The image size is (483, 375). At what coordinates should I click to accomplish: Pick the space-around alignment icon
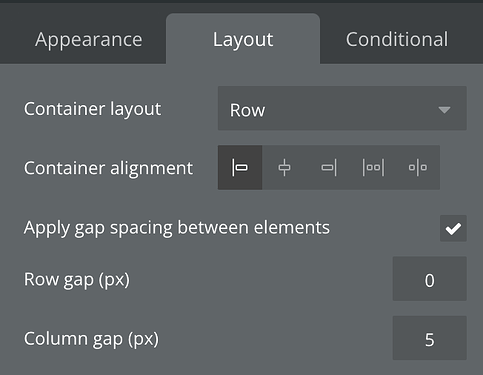pos(417,167)
